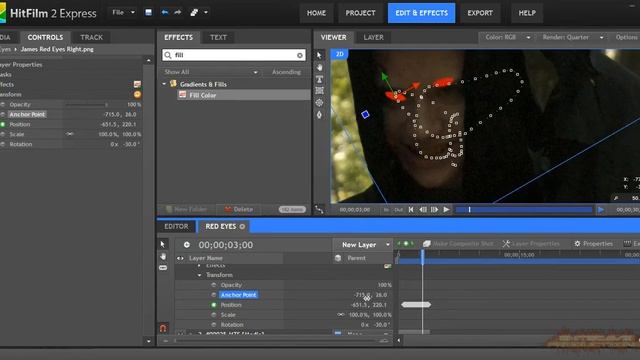The height and width of the screenshot is (360, 640).
Task: Close the RED EYES composite tab
Action: point(242,227)
